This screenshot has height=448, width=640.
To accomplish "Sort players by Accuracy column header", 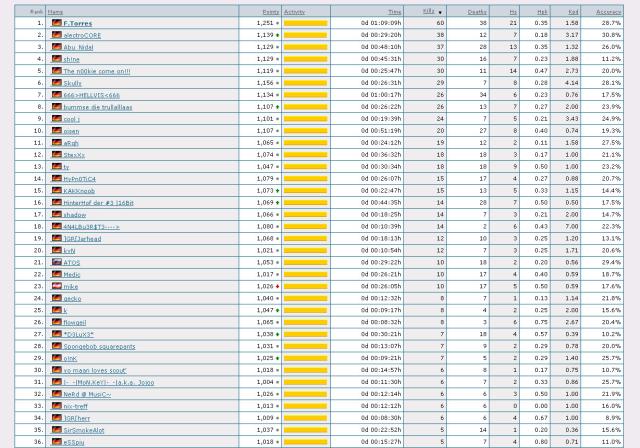I will [x=608, y=11].
